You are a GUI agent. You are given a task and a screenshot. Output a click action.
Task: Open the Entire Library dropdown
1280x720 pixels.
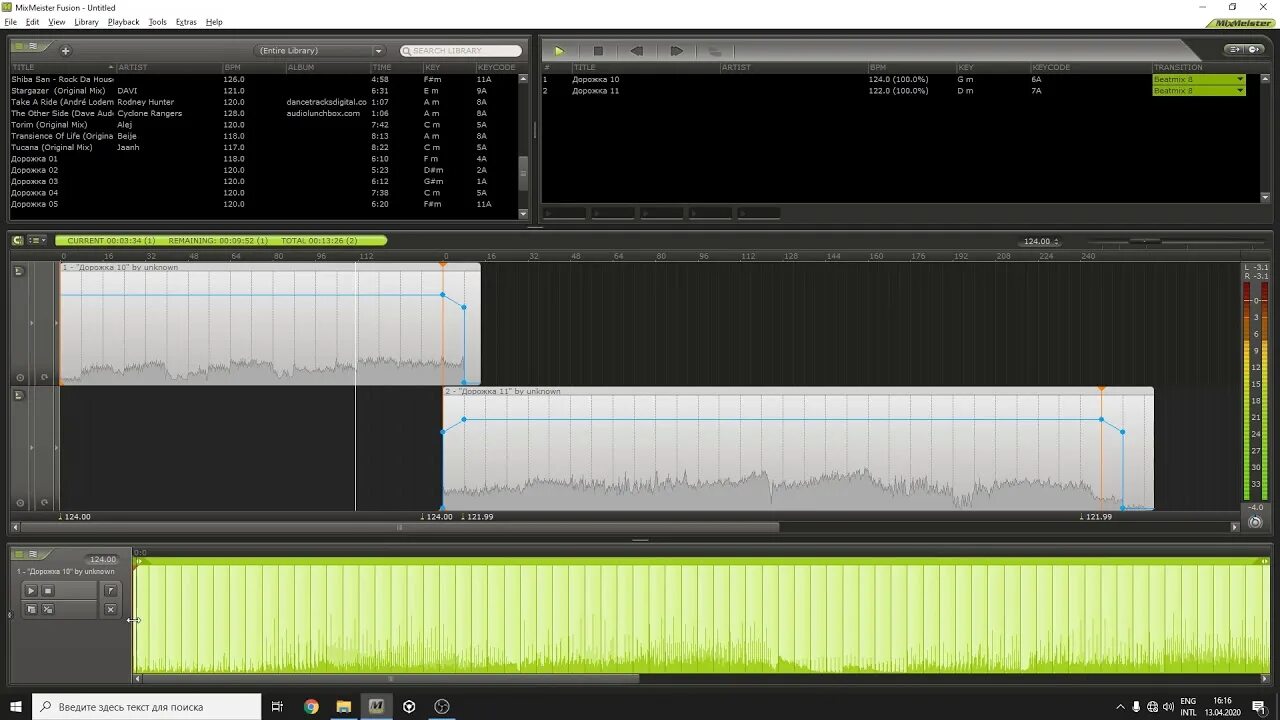[x=320, y=50]
